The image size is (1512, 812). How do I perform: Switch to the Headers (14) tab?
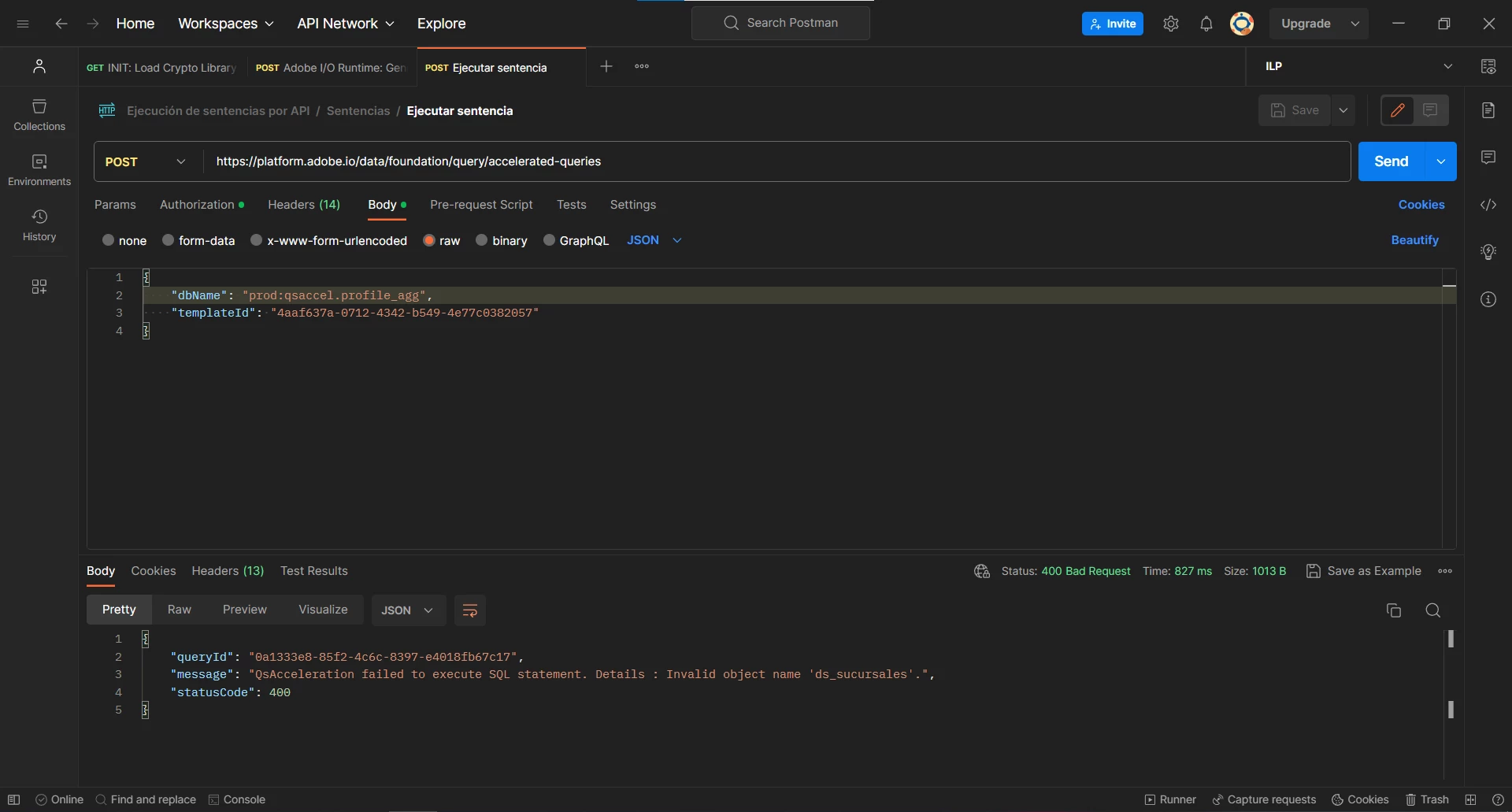coord(304,205)
